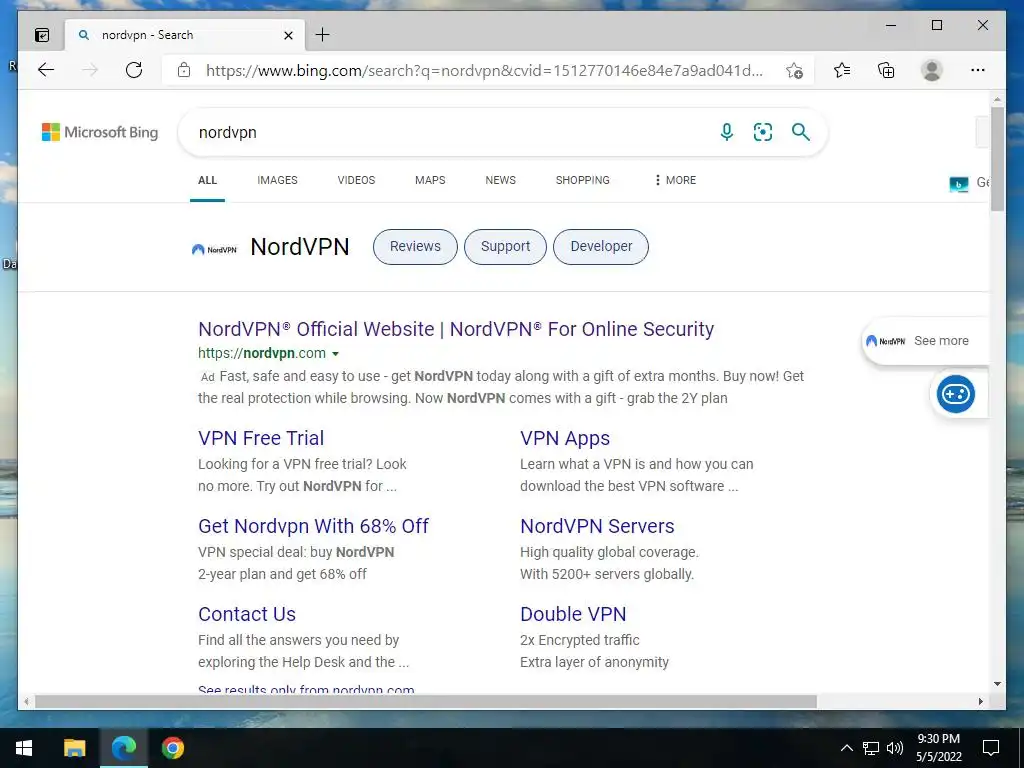Screen dimensions: 1024x768
Task: Click the vertical scrollbar down arrow
Action: click(x=997, y=684)
